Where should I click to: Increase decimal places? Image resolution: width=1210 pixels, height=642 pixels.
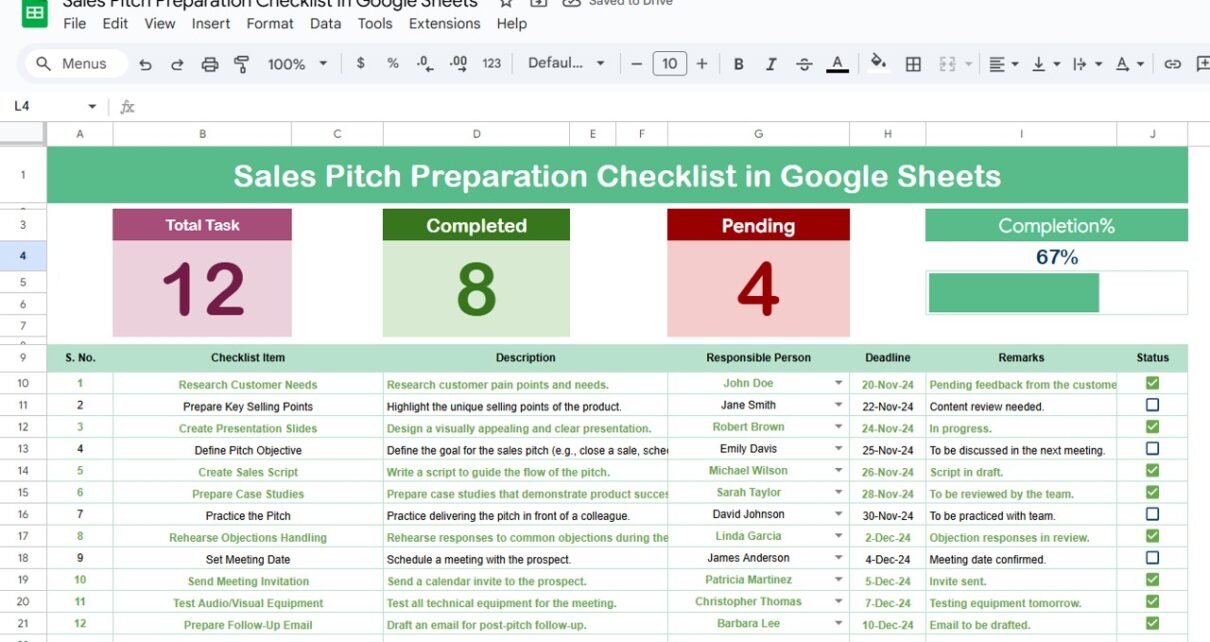(x=459, y=63)
